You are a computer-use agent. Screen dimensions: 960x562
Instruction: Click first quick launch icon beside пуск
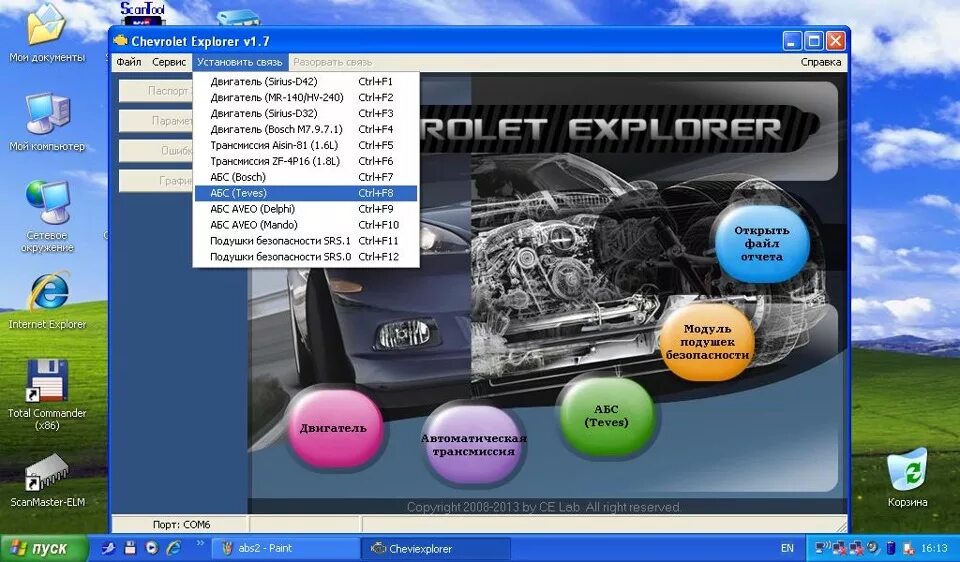pos(108,548)
